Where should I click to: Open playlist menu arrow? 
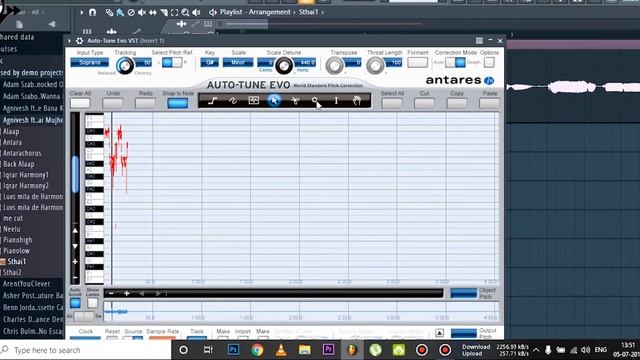82,13
